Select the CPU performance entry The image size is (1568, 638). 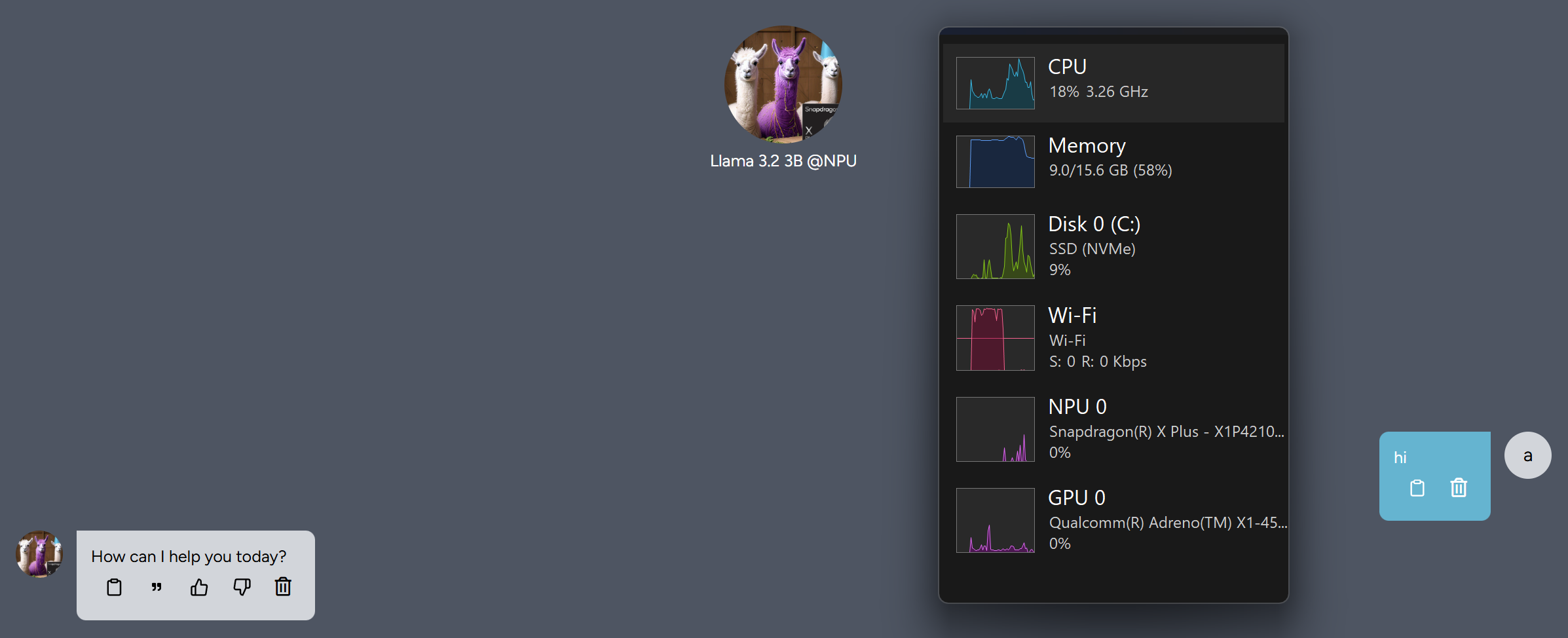(x=1113, y=83)
